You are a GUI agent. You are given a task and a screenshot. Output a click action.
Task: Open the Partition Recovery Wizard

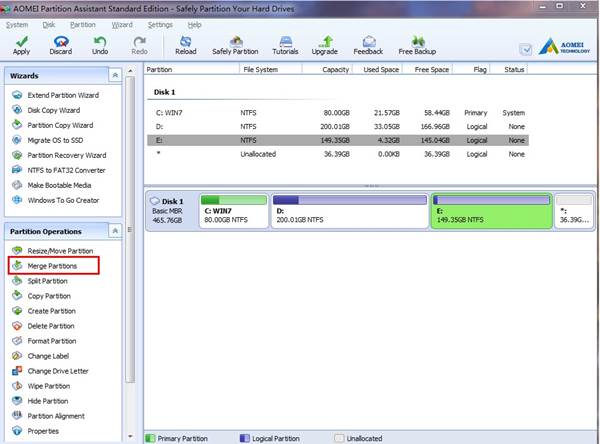coord(59,155)
